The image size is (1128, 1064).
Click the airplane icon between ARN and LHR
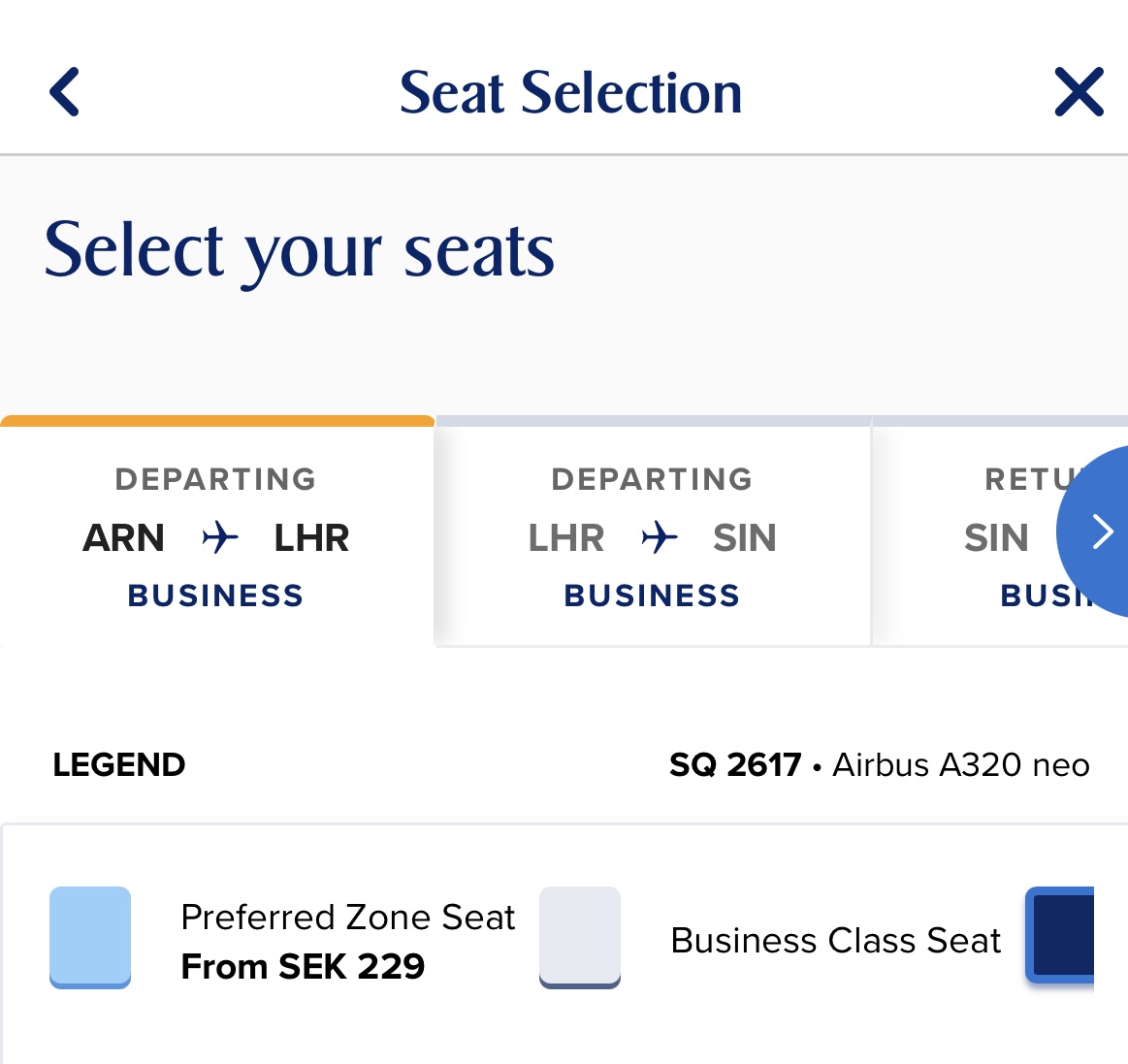[220, 536]
